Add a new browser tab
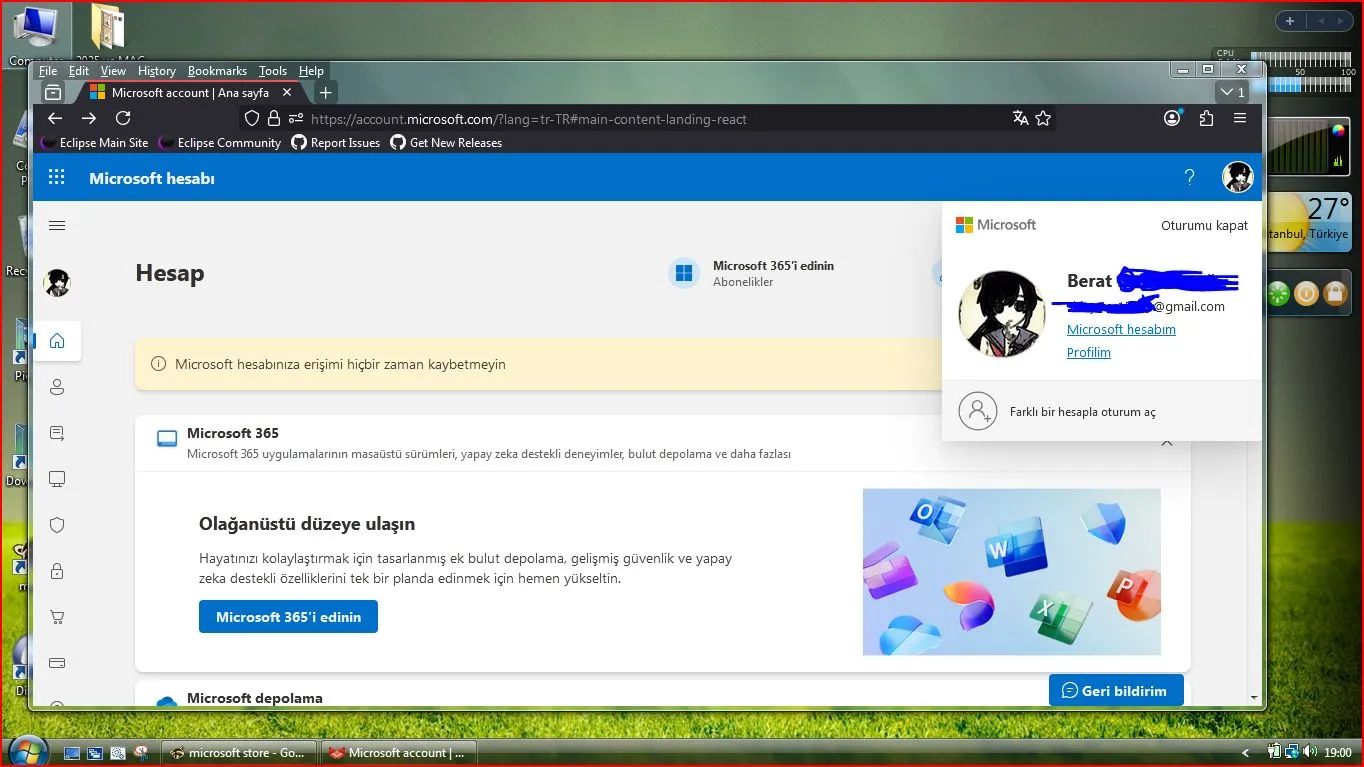The image size is (1364, 767). pyautogui.click(x=325, y=92)
